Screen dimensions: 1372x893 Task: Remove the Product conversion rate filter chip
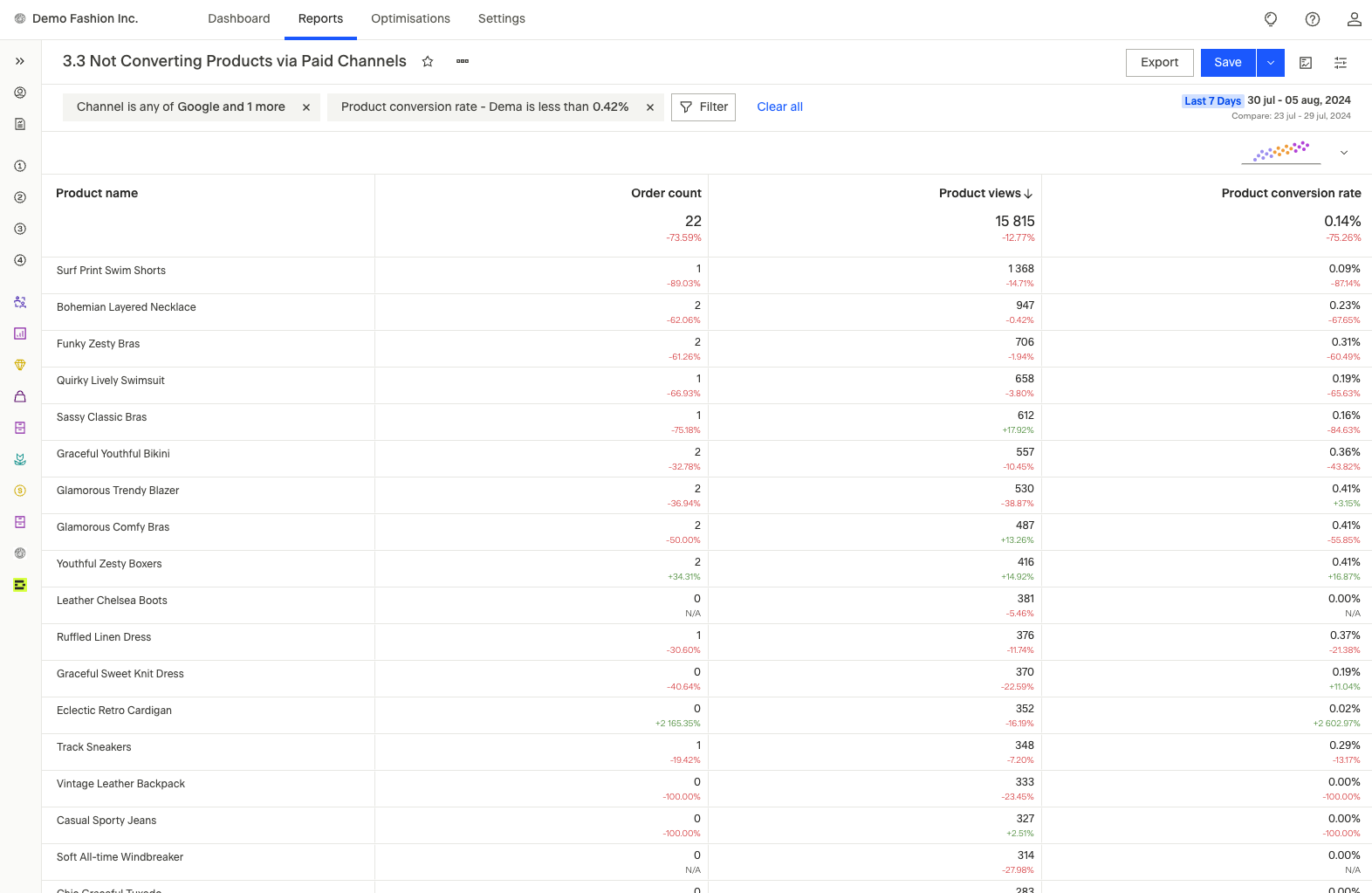tap(650, 107)
